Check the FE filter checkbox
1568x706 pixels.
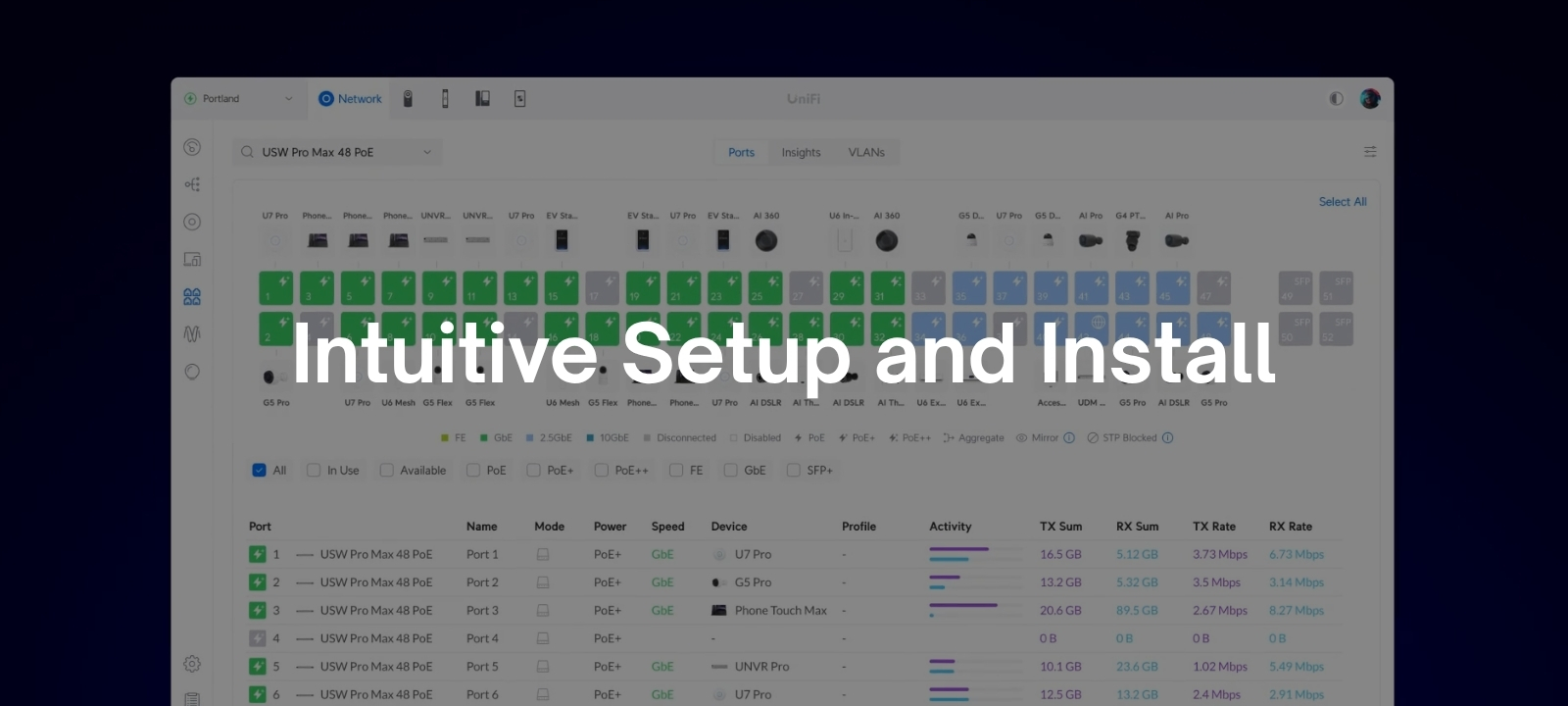tap(676, 471)
